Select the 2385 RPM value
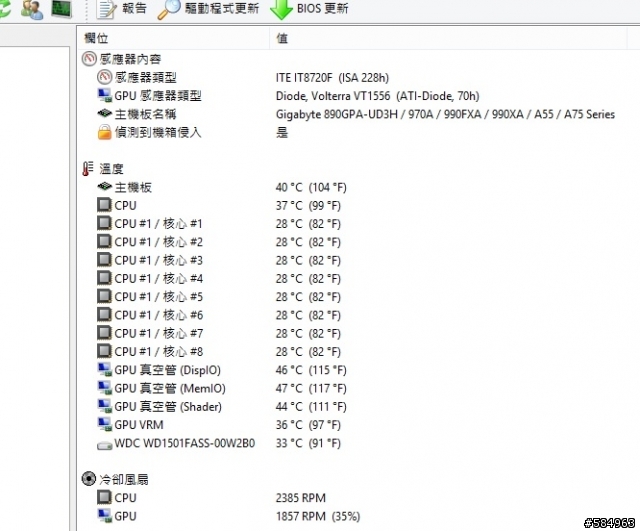Image resolution: width=640 pixels, height=531 pixels. point(301,498)
